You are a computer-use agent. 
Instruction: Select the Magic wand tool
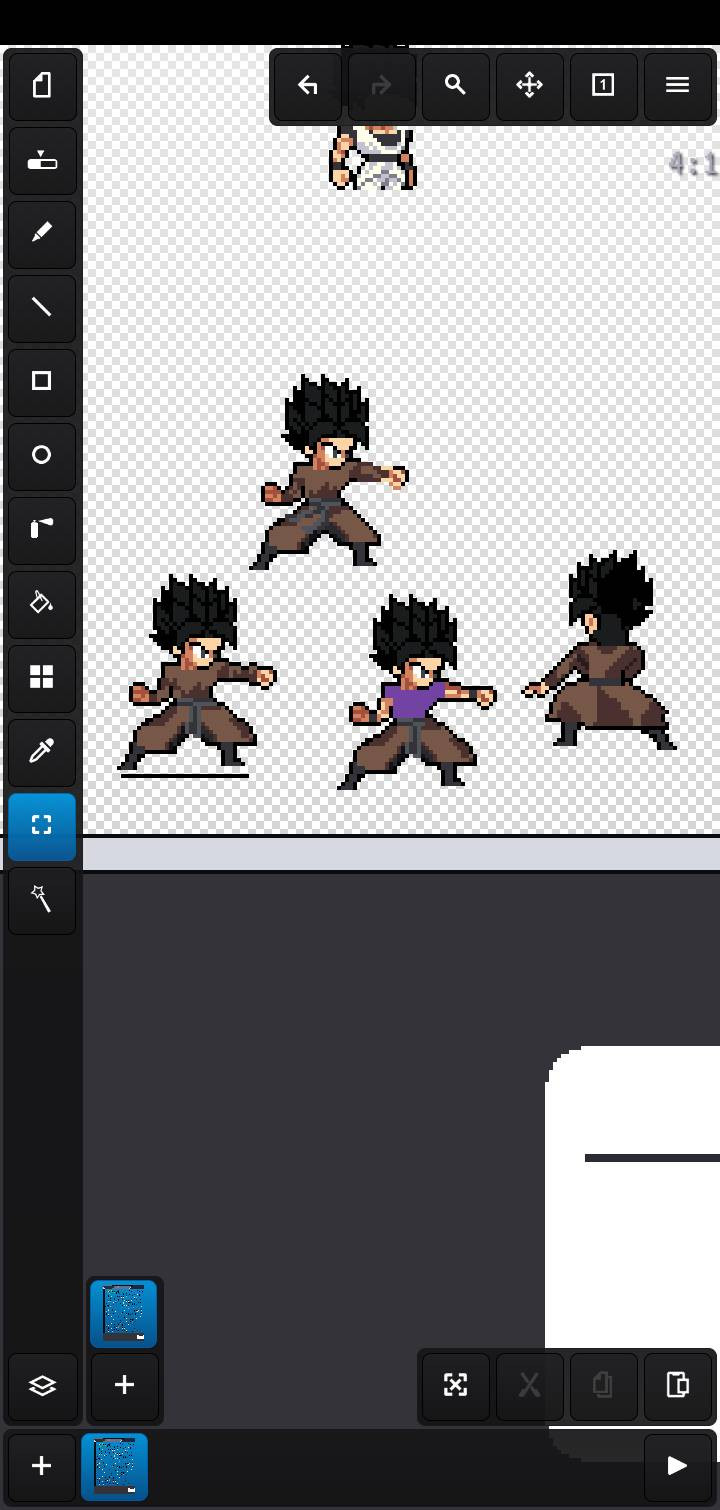tap(42, 900)
